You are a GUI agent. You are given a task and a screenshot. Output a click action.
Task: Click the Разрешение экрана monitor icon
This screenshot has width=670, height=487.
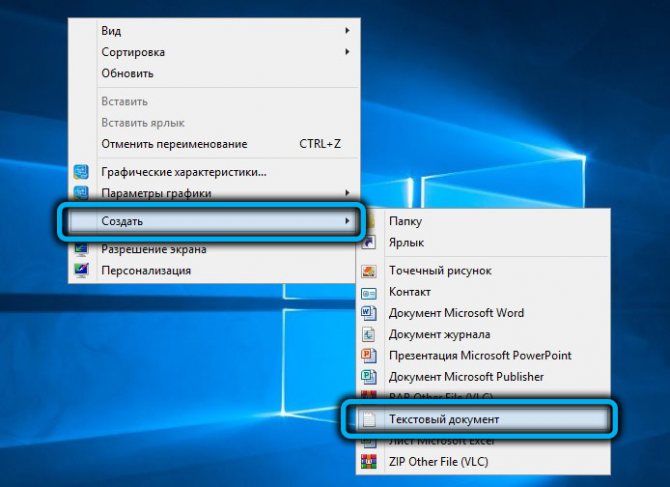(x=81, y=249)
